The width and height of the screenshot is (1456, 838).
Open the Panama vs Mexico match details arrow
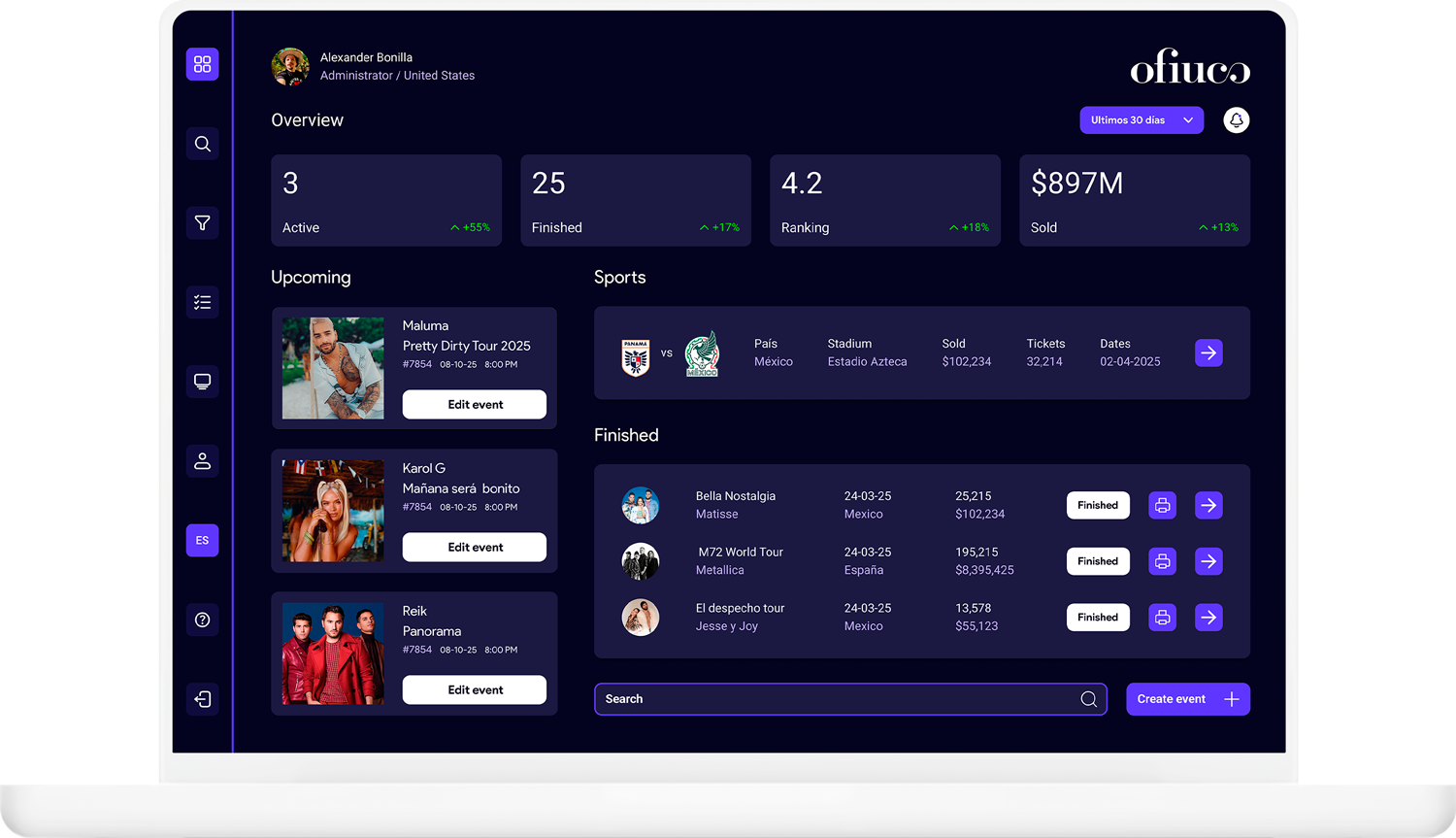[1208, 353]
